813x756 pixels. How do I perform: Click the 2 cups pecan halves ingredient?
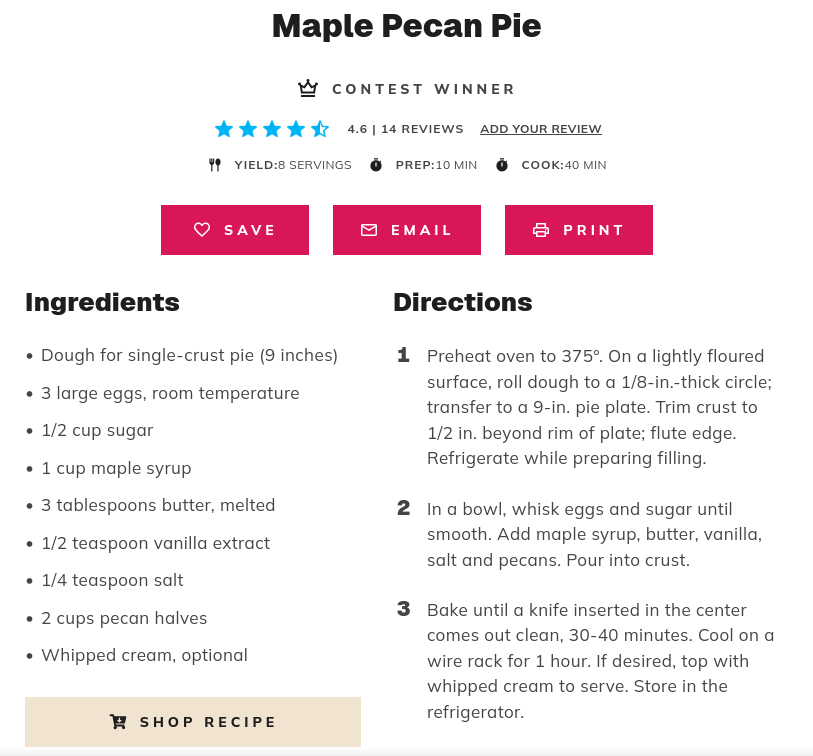click(x=124, y=618)
